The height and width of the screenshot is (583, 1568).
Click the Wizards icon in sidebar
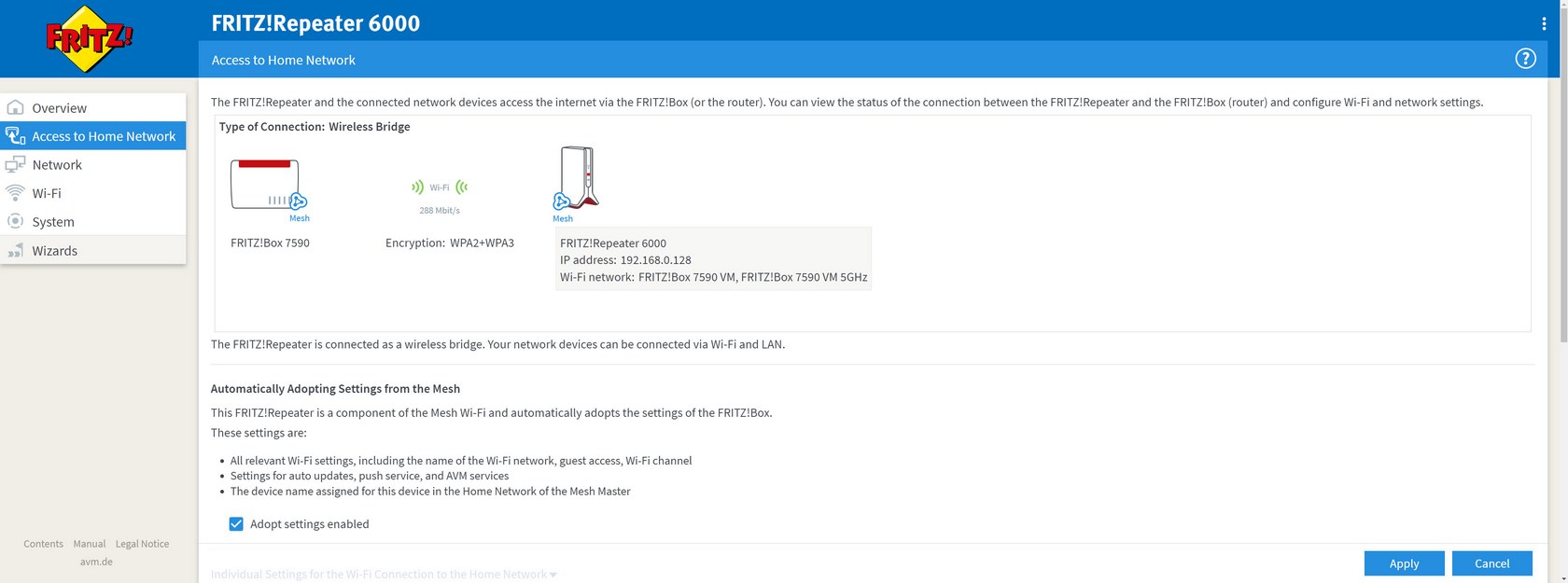tap(15, 250)
